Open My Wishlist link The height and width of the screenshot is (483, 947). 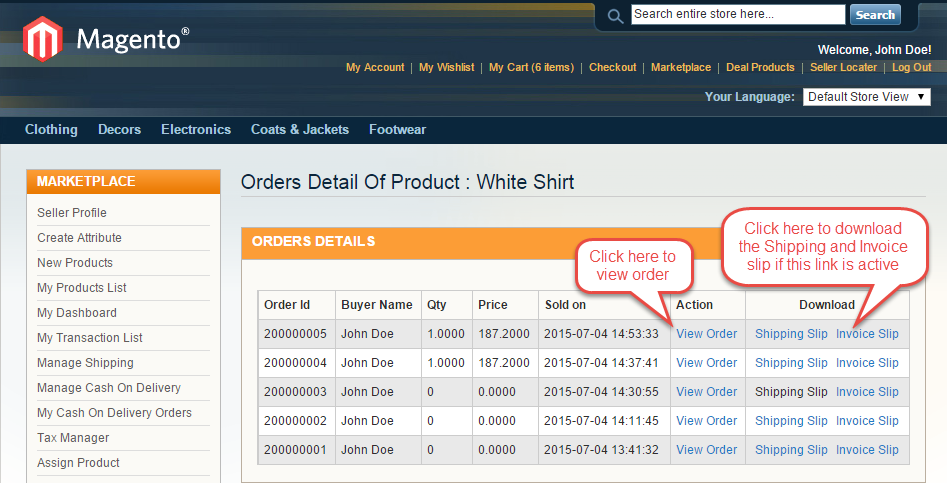[x=447, y=68]
